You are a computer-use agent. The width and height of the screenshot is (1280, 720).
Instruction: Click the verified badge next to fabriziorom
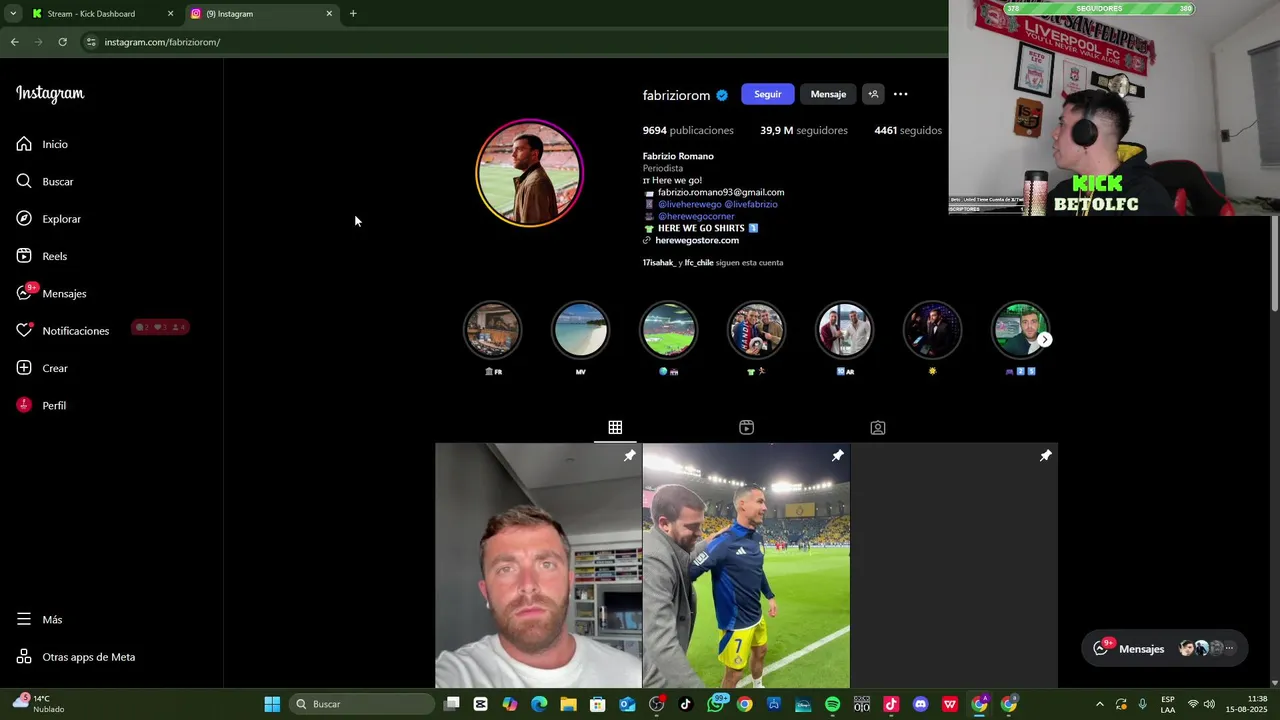tap(722, 95)
